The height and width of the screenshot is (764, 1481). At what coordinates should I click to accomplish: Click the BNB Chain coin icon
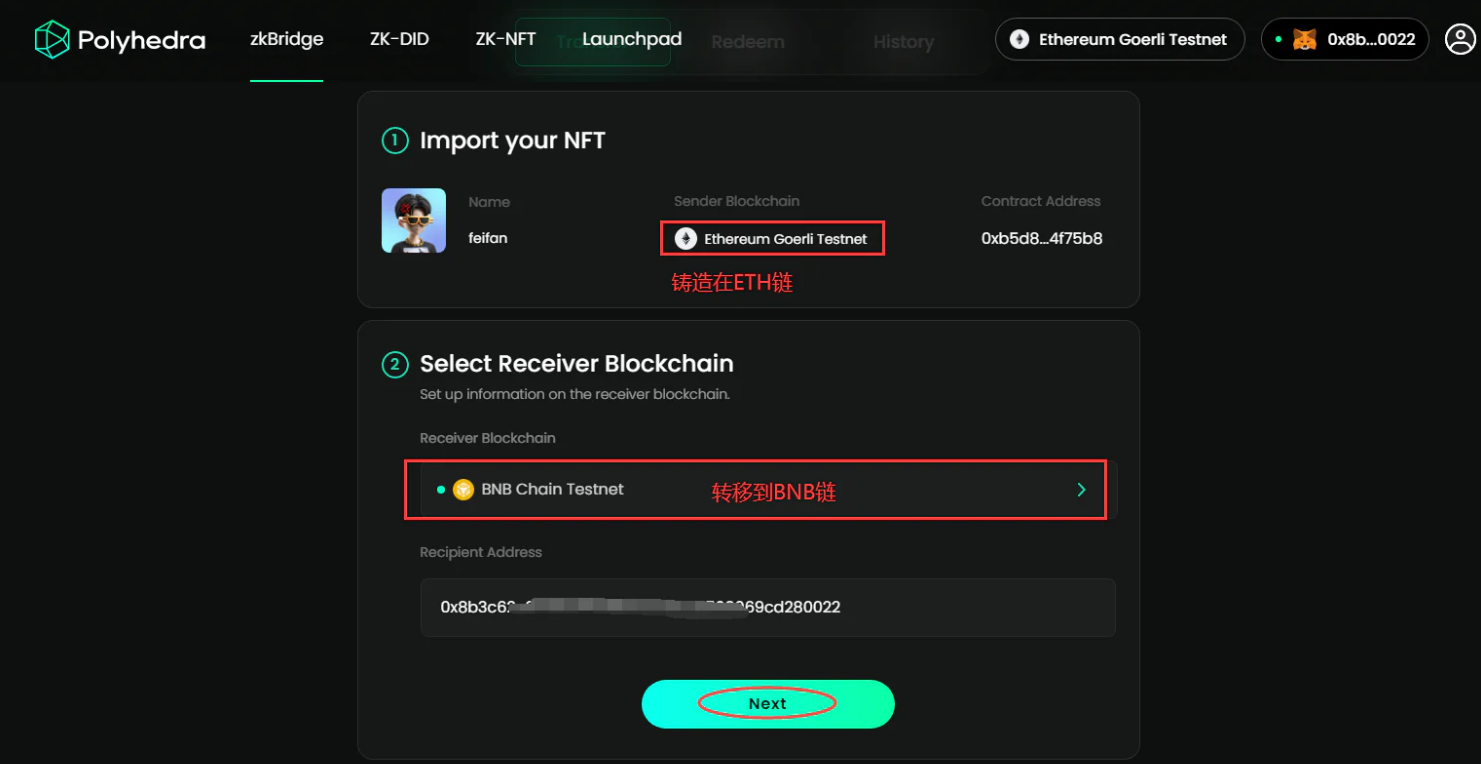tap(463, 489)
